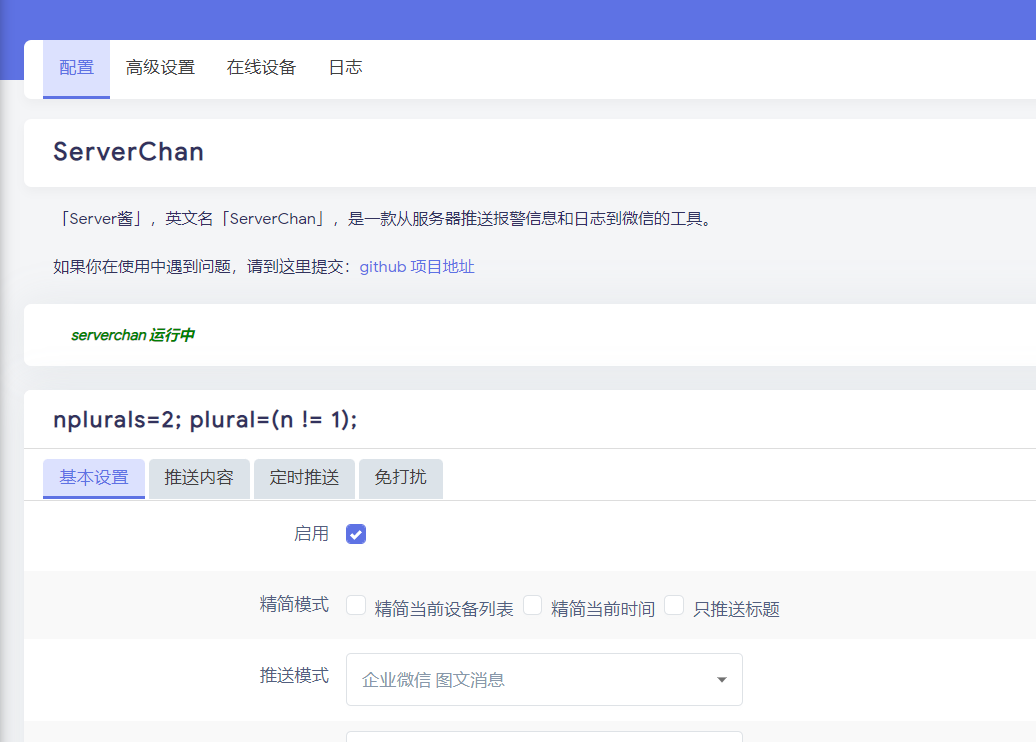Open the 在线设备 tab

pos(261,68)
